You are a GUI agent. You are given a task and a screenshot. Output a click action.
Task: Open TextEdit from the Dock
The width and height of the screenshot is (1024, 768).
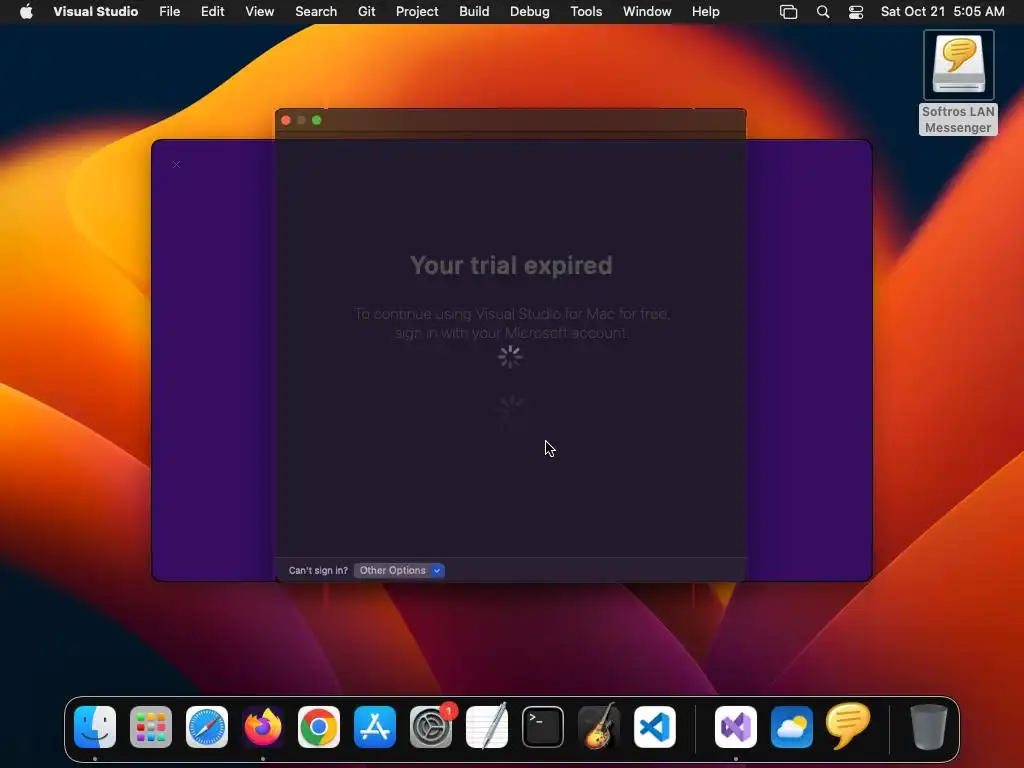487,727
